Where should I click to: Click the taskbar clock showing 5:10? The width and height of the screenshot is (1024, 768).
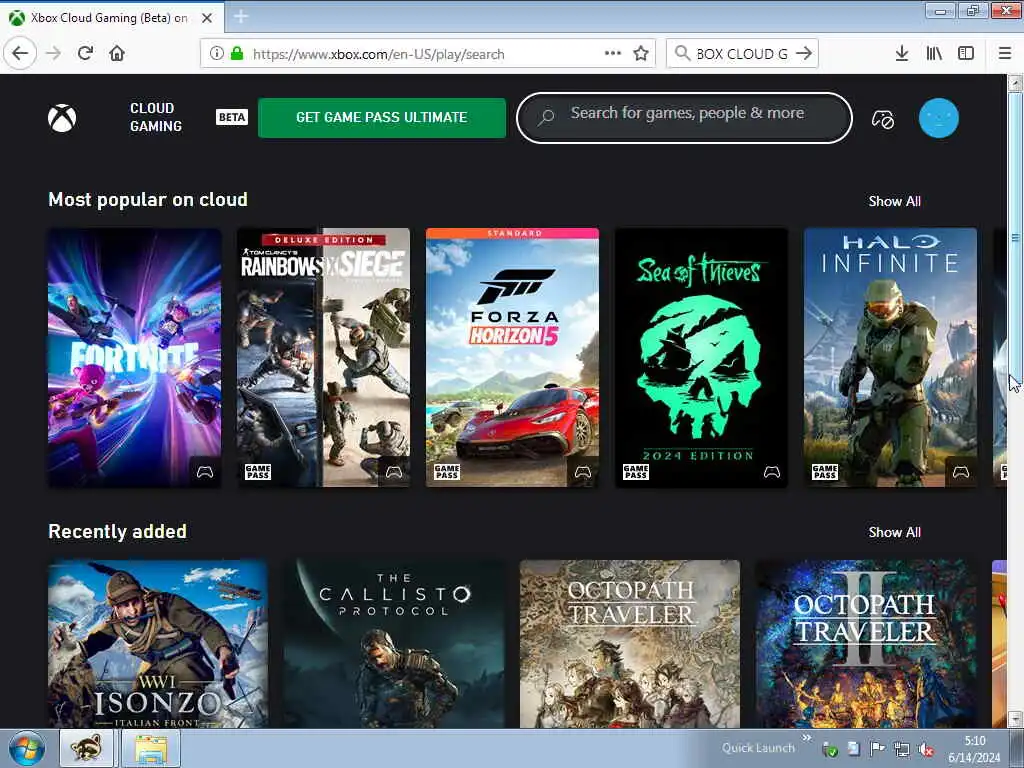(x=974, y=749)
